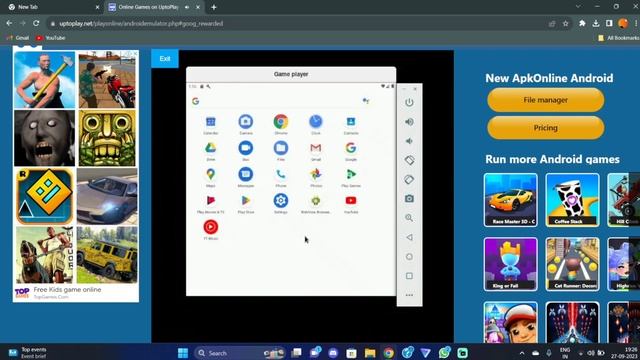Image resolution: width=640 pixels, height=360 pixels.
Task: Launch Play Games app in emulator
Action: (351, 174)
